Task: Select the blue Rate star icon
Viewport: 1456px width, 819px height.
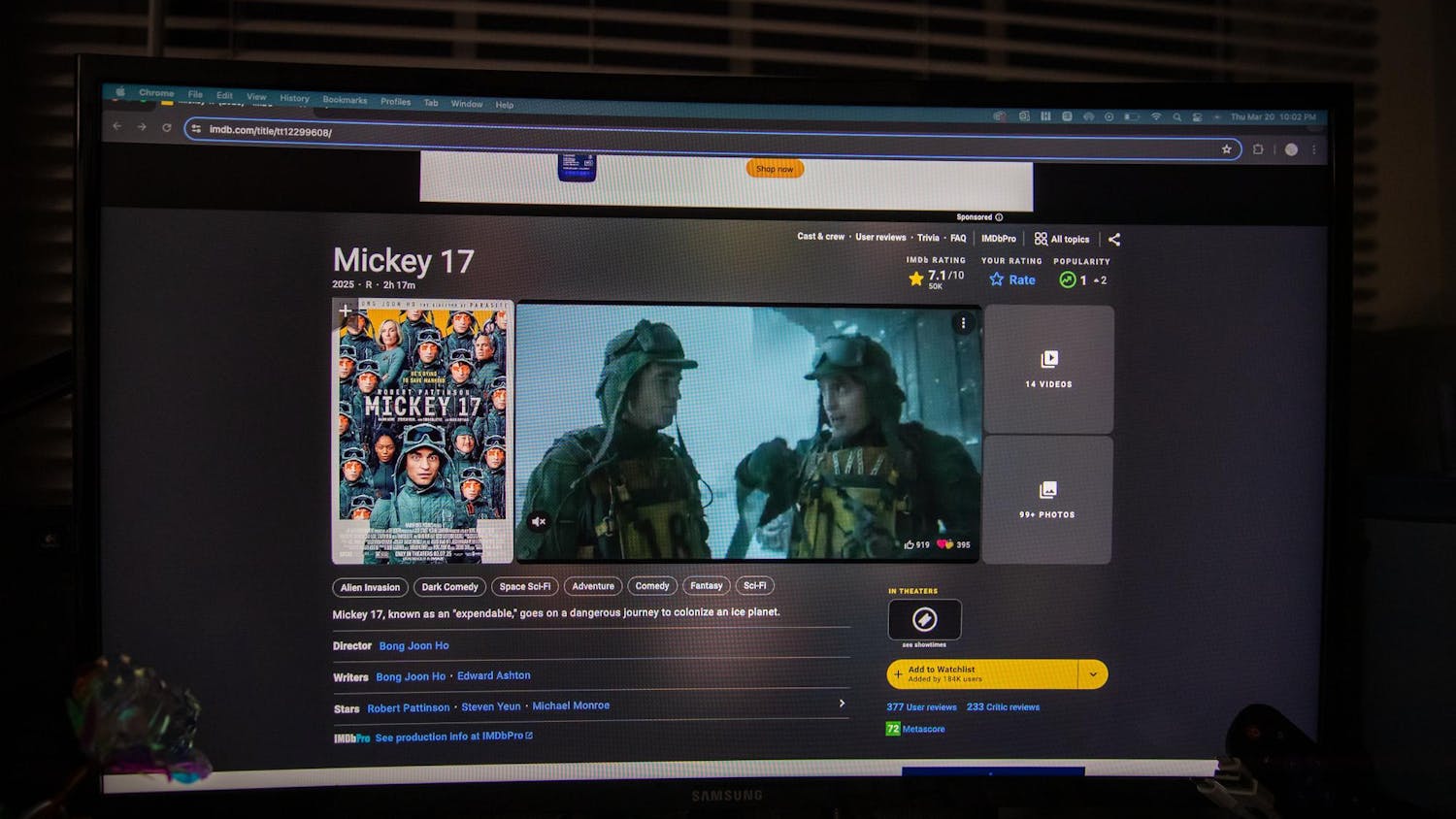Action: [x=996, y=279]
